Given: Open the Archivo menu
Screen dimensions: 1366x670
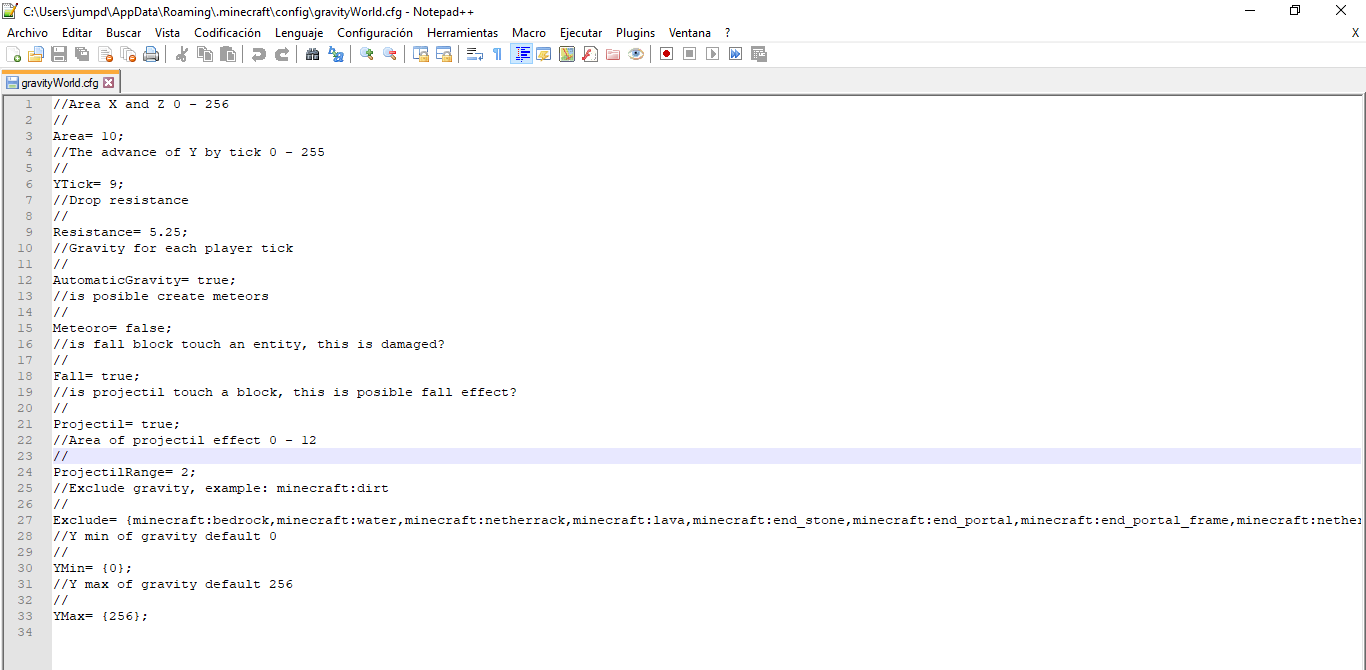Looking at the screenshot, I should 27,33.
